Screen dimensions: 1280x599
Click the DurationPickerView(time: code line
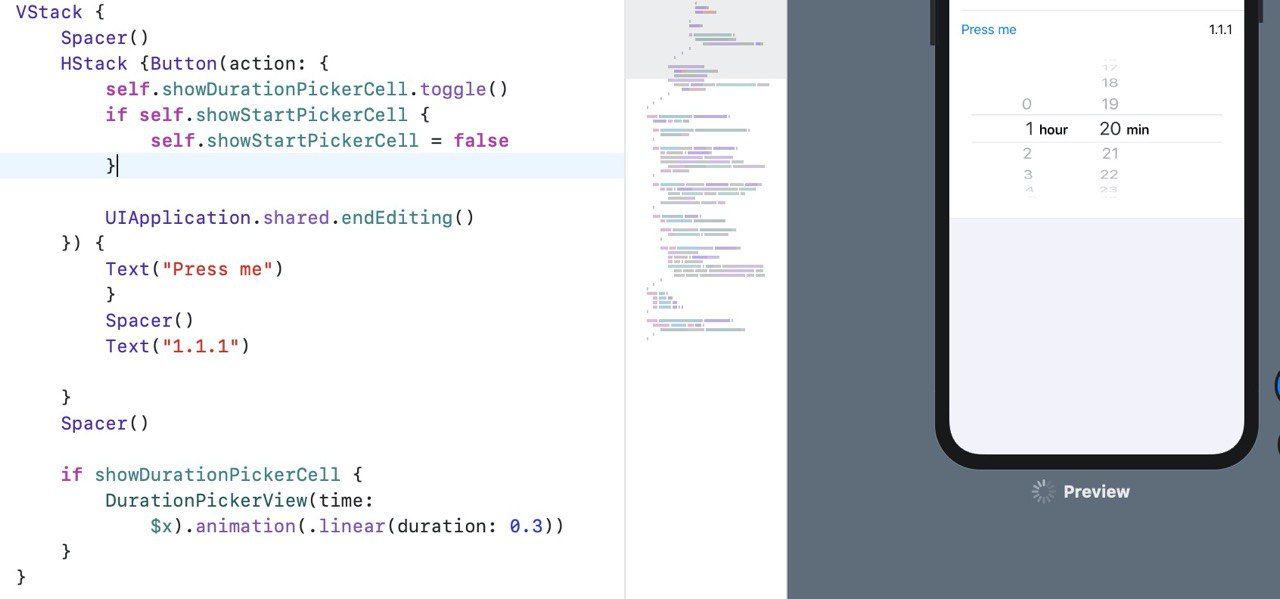coord(239,500)
